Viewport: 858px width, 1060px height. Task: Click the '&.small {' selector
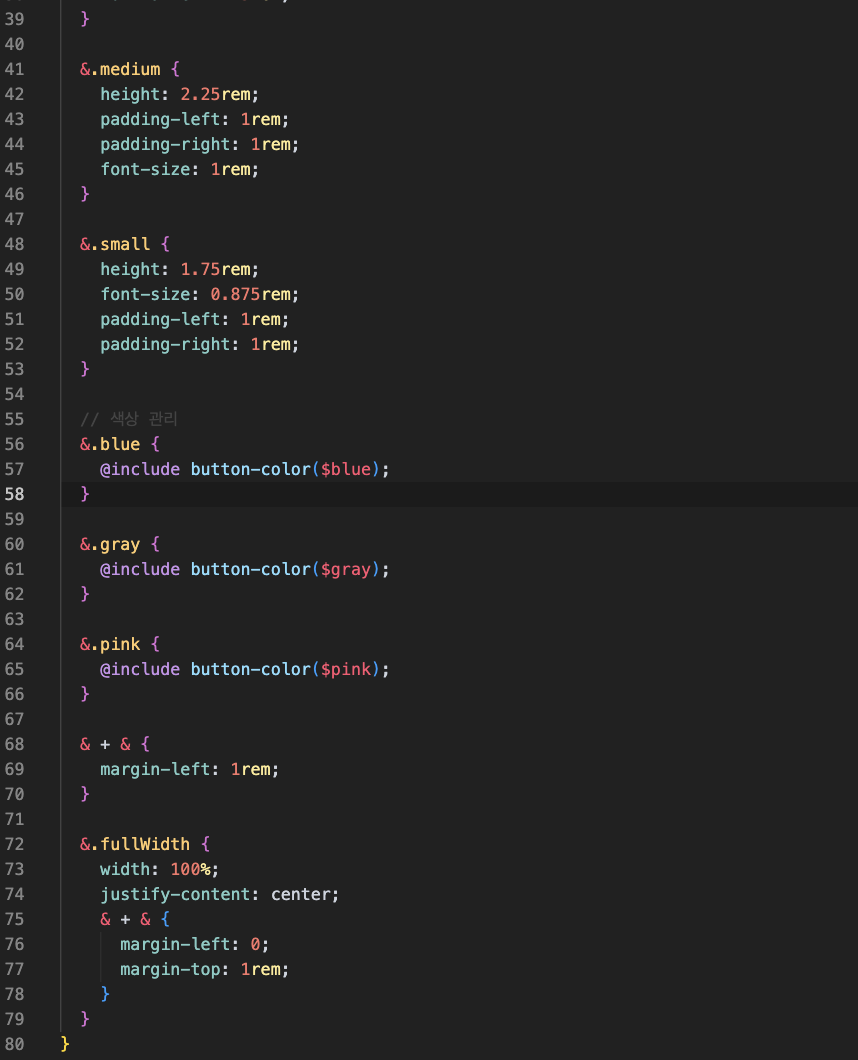click(125, 244)
